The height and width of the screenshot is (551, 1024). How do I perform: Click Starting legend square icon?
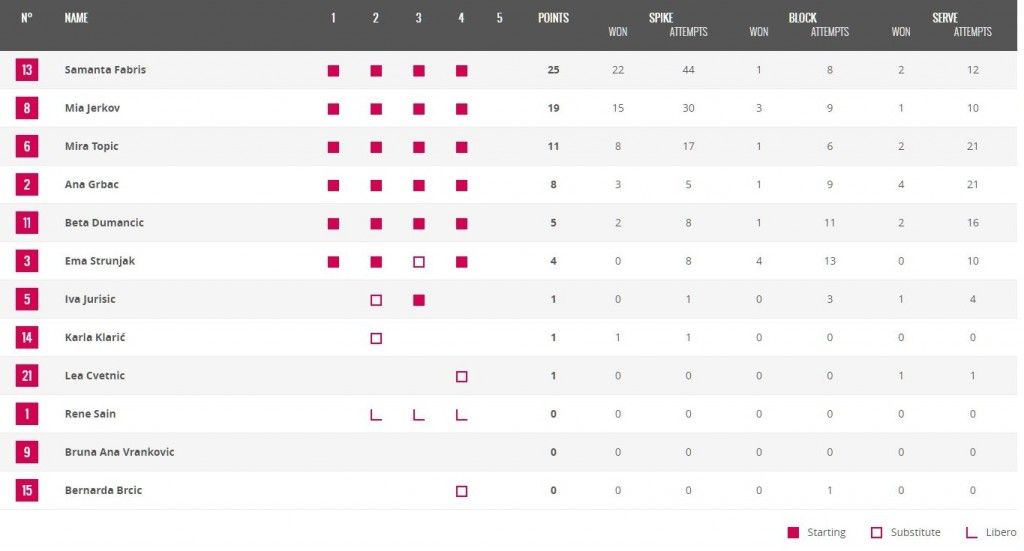[793, 532]
